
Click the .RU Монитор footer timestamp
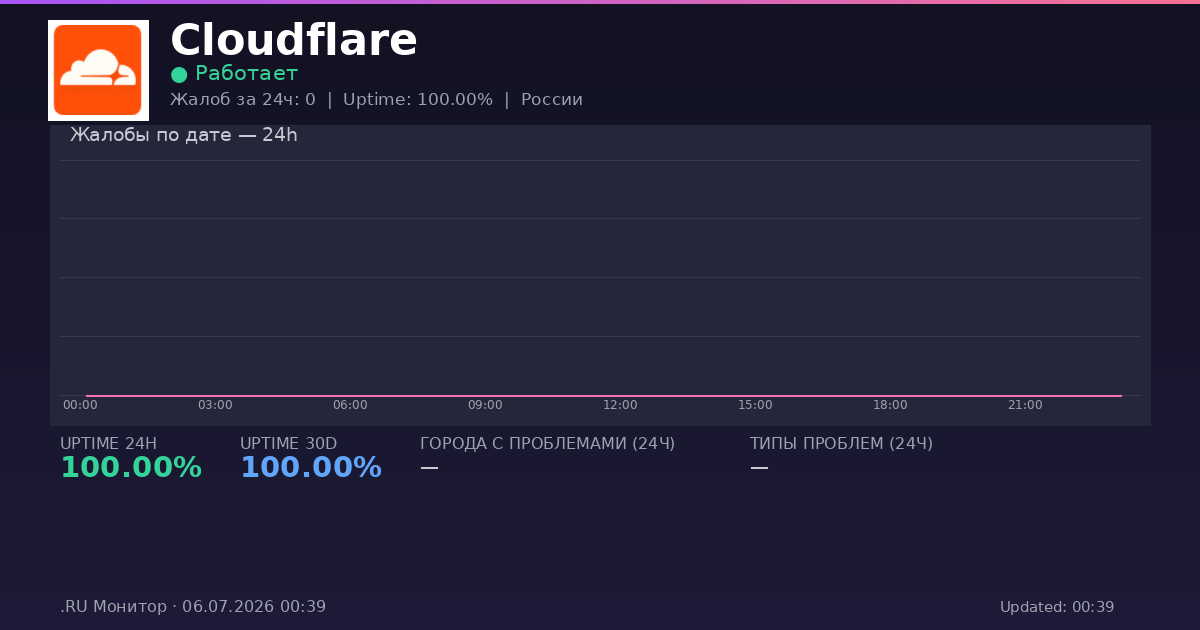[x=193, y=607]
